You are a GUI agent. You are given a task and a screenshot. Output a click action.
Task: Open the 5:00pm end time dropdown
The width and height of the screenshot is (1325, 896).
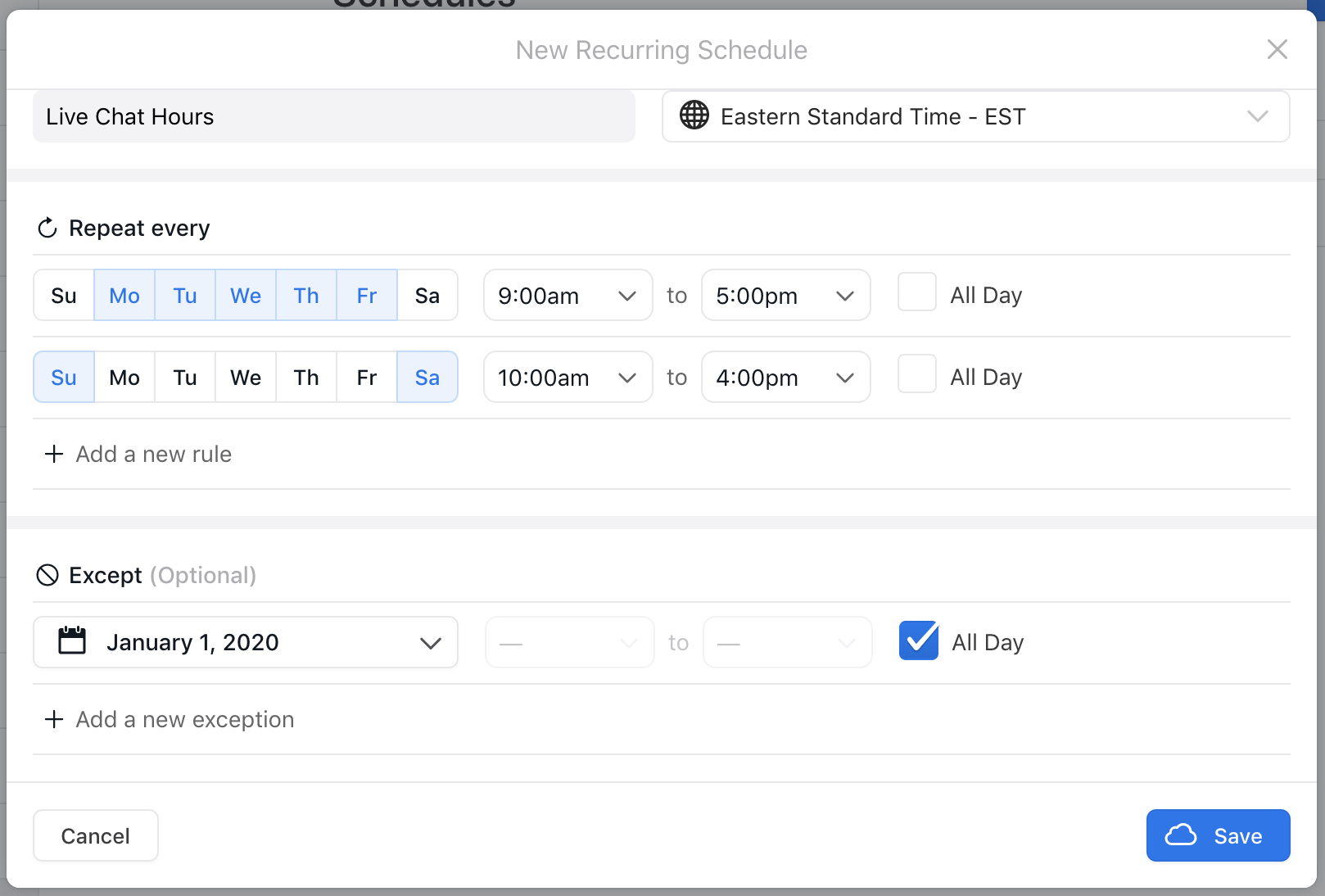pyautogui.click(x=785, y=296)
